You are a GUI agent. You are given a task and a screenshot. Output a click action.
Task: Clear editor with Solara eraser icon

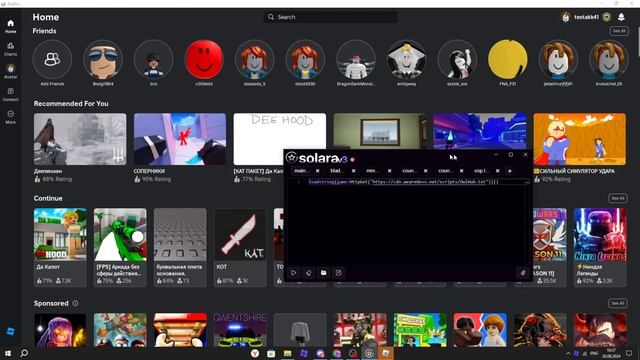309,273
